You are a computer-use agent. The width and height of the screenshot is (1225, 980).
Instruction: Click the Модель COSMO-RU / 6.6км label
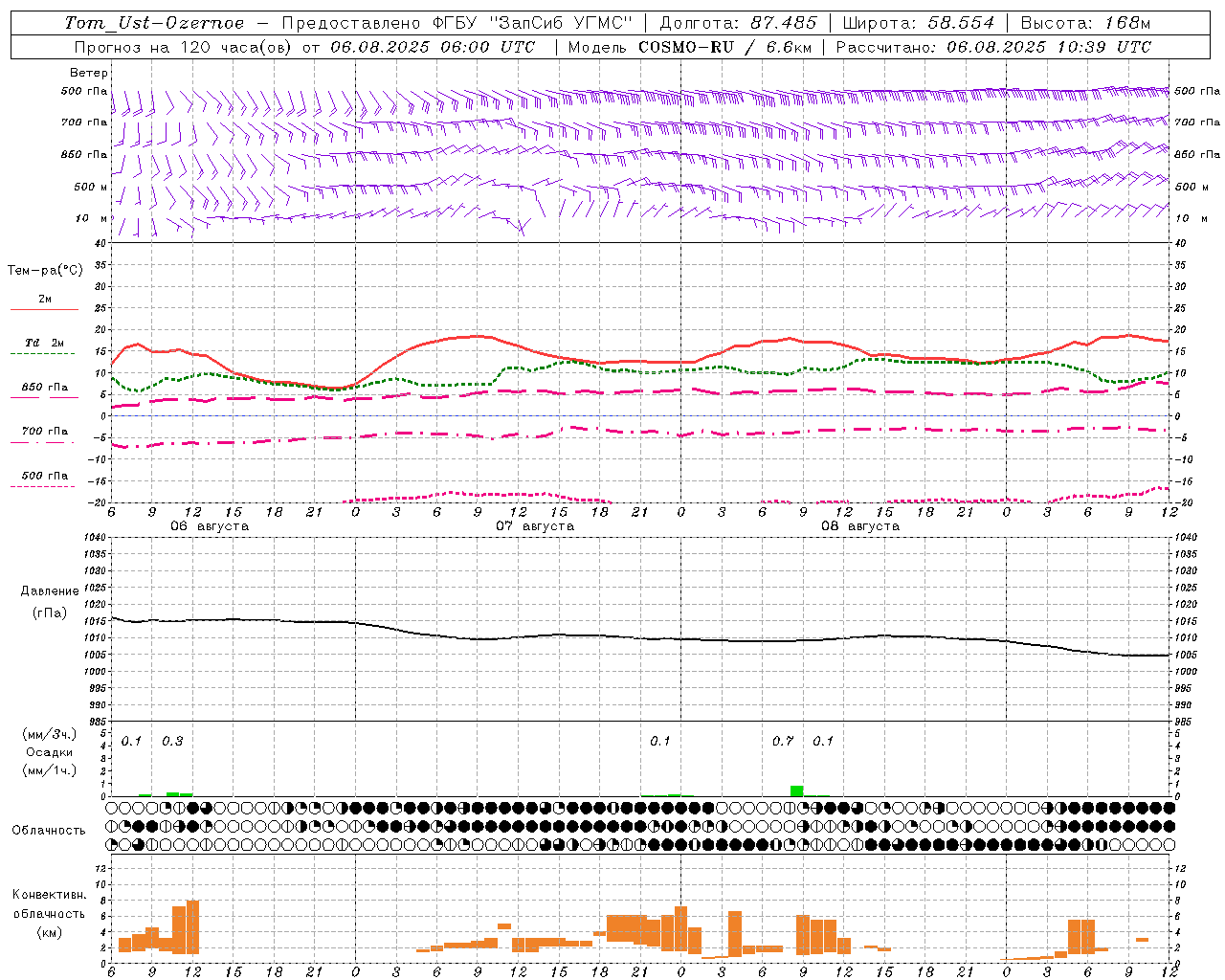[689, 47]
